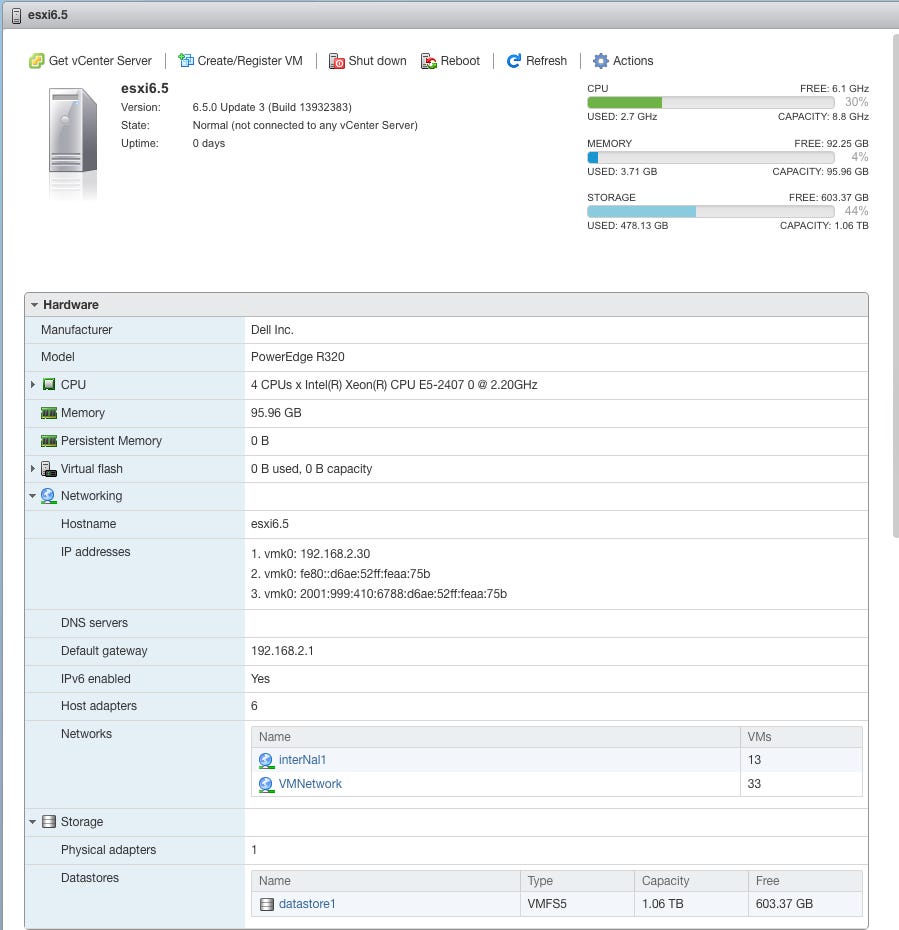Image resolution: width=899 pixels, height=930 pixels.
Task: Click Type column header in Datastores table
Action: click(578, 881)
